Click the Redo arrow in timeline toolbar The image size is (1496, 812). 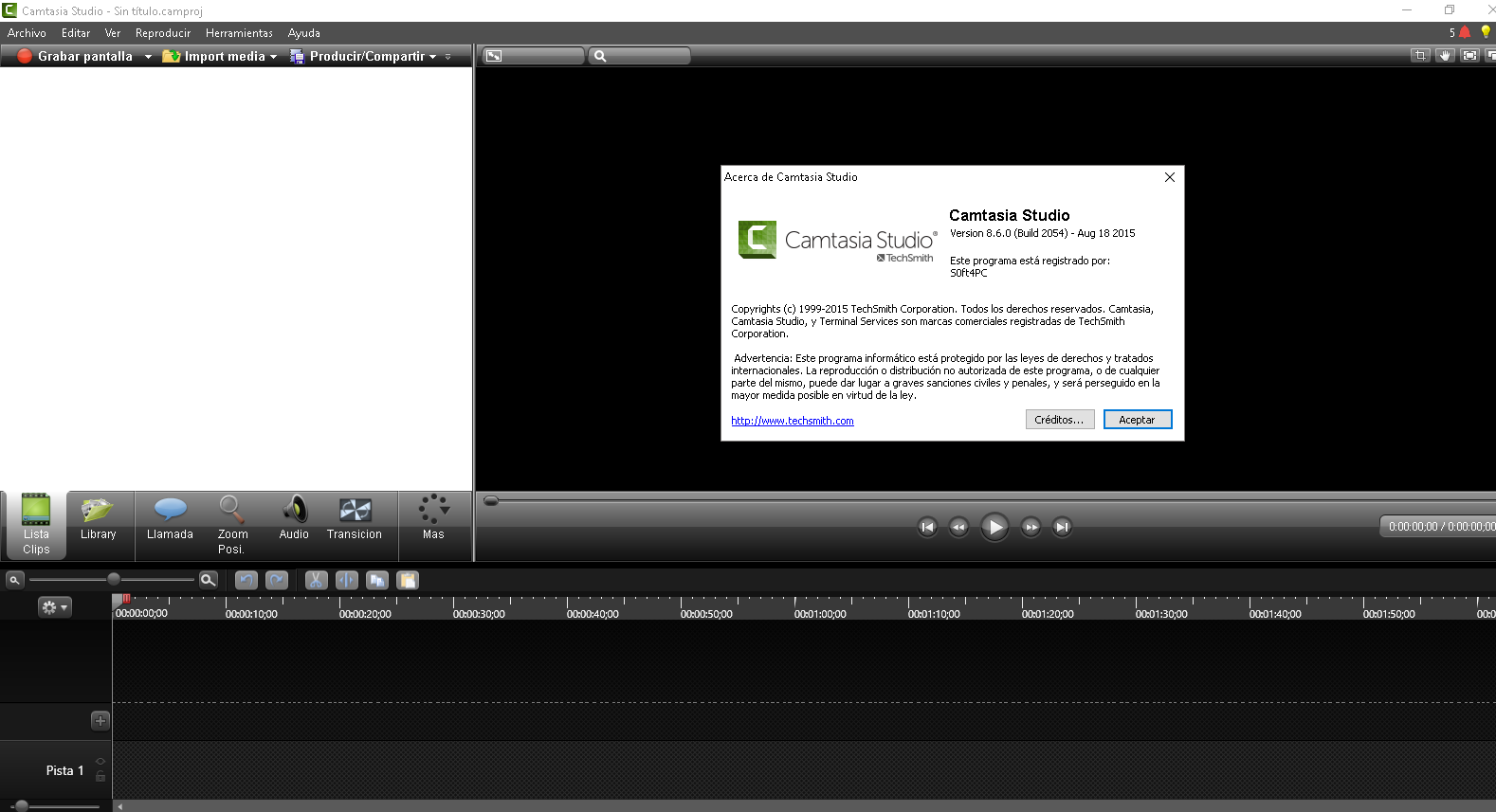pyautogui.click(x=277, y=580)
